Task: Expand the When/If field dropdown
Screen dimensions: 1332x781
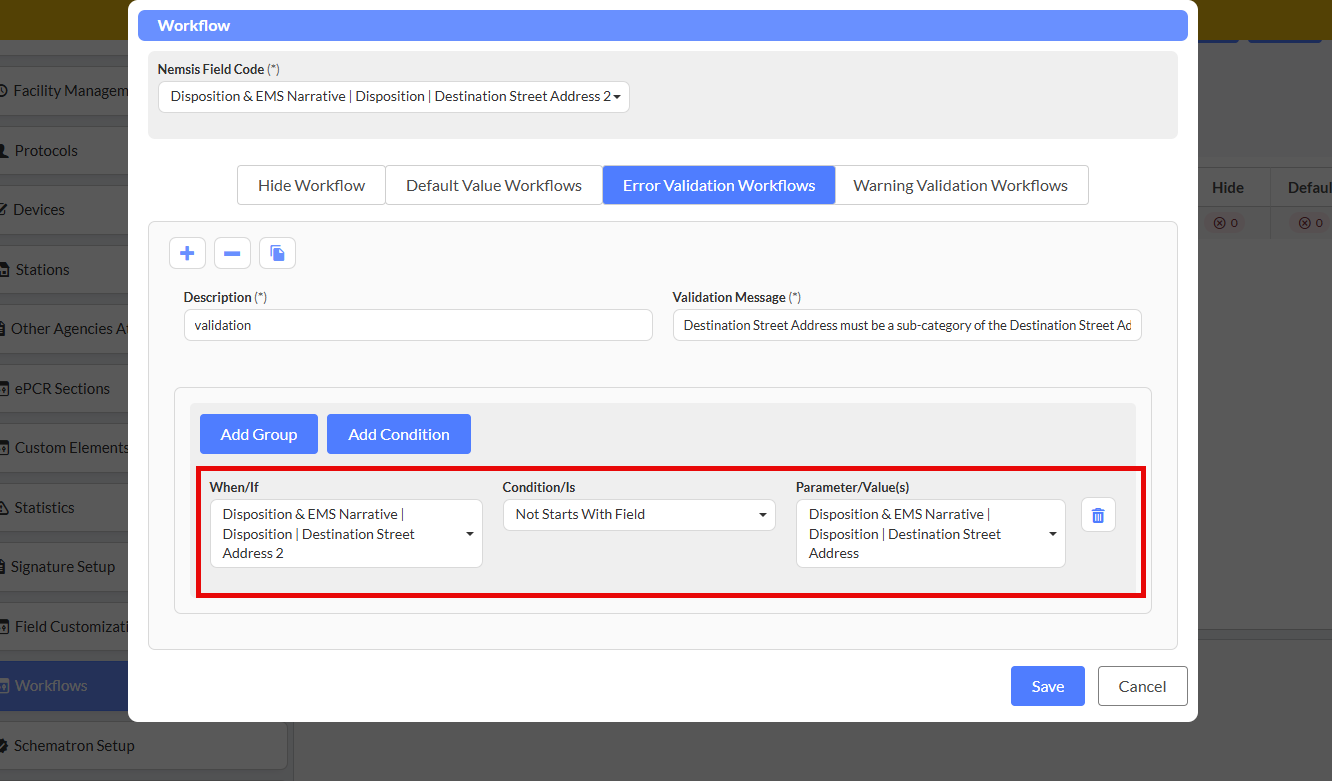Action: (346, 534)
